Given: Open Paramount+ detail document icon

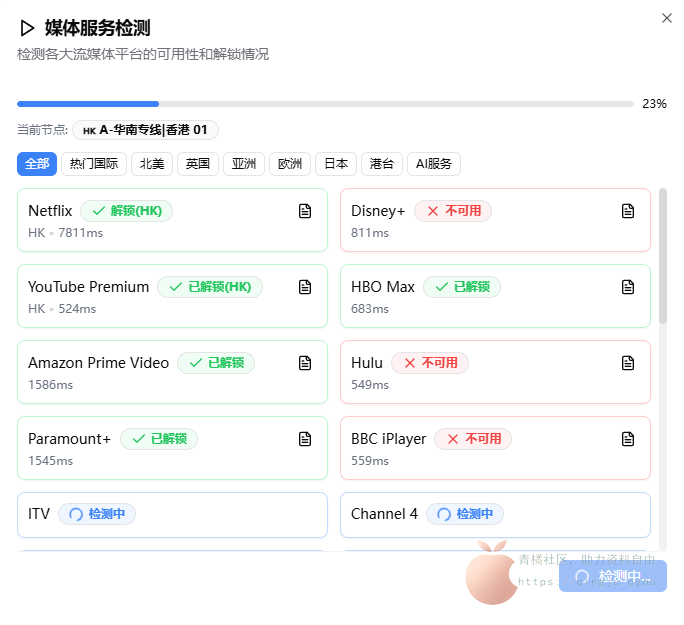Looking at the screenshot, I should click(305, 439).
